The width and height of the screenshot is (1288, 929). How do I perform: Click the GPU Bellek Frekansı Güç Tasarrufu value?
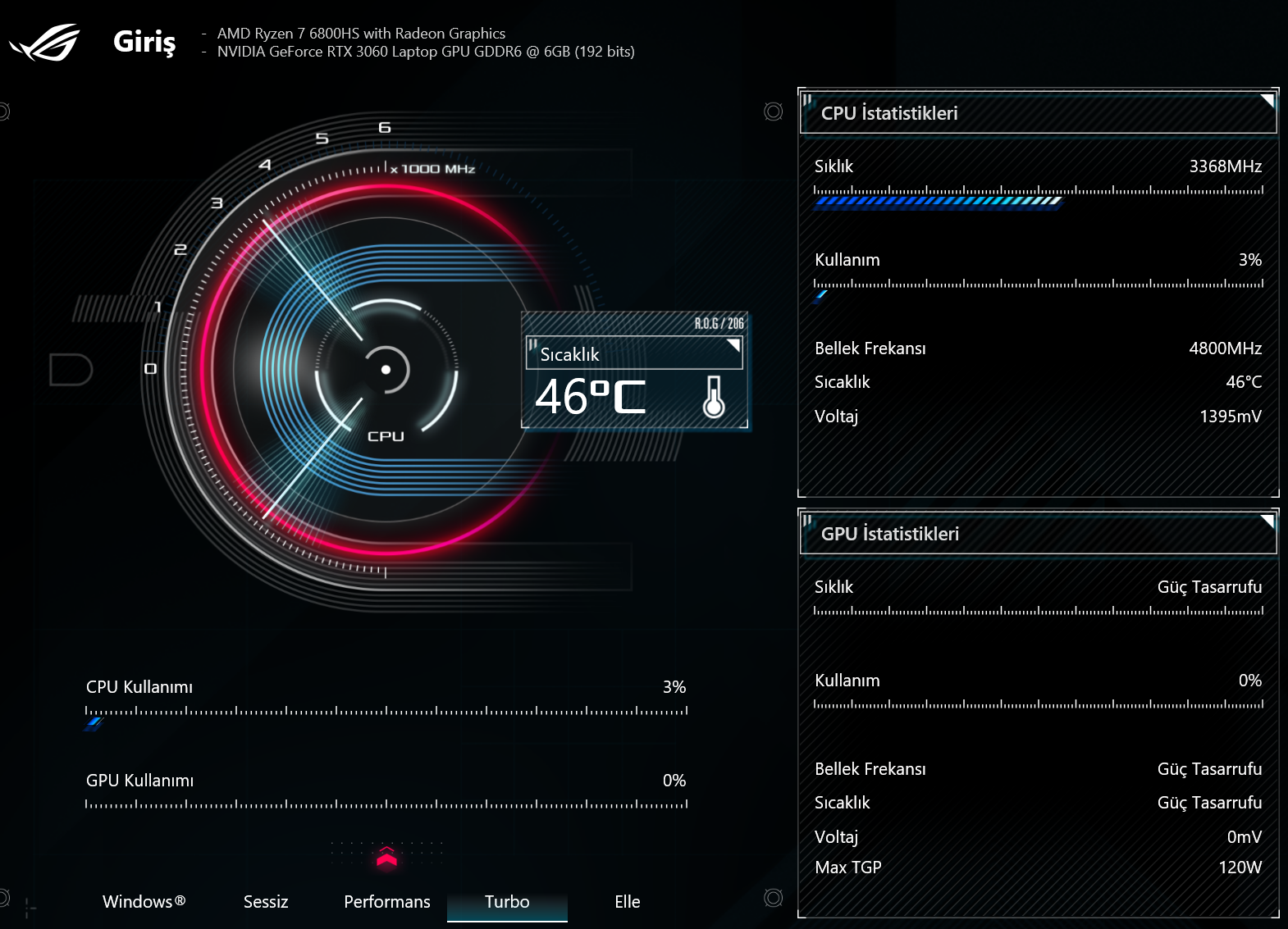1209,769
